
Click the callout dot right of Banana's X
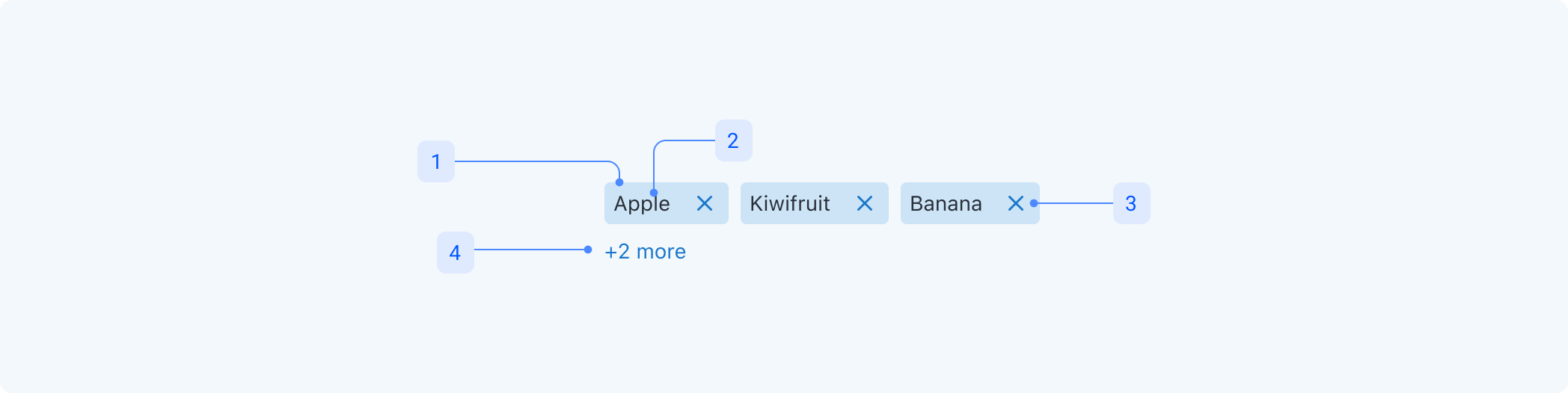point(1034,203)
